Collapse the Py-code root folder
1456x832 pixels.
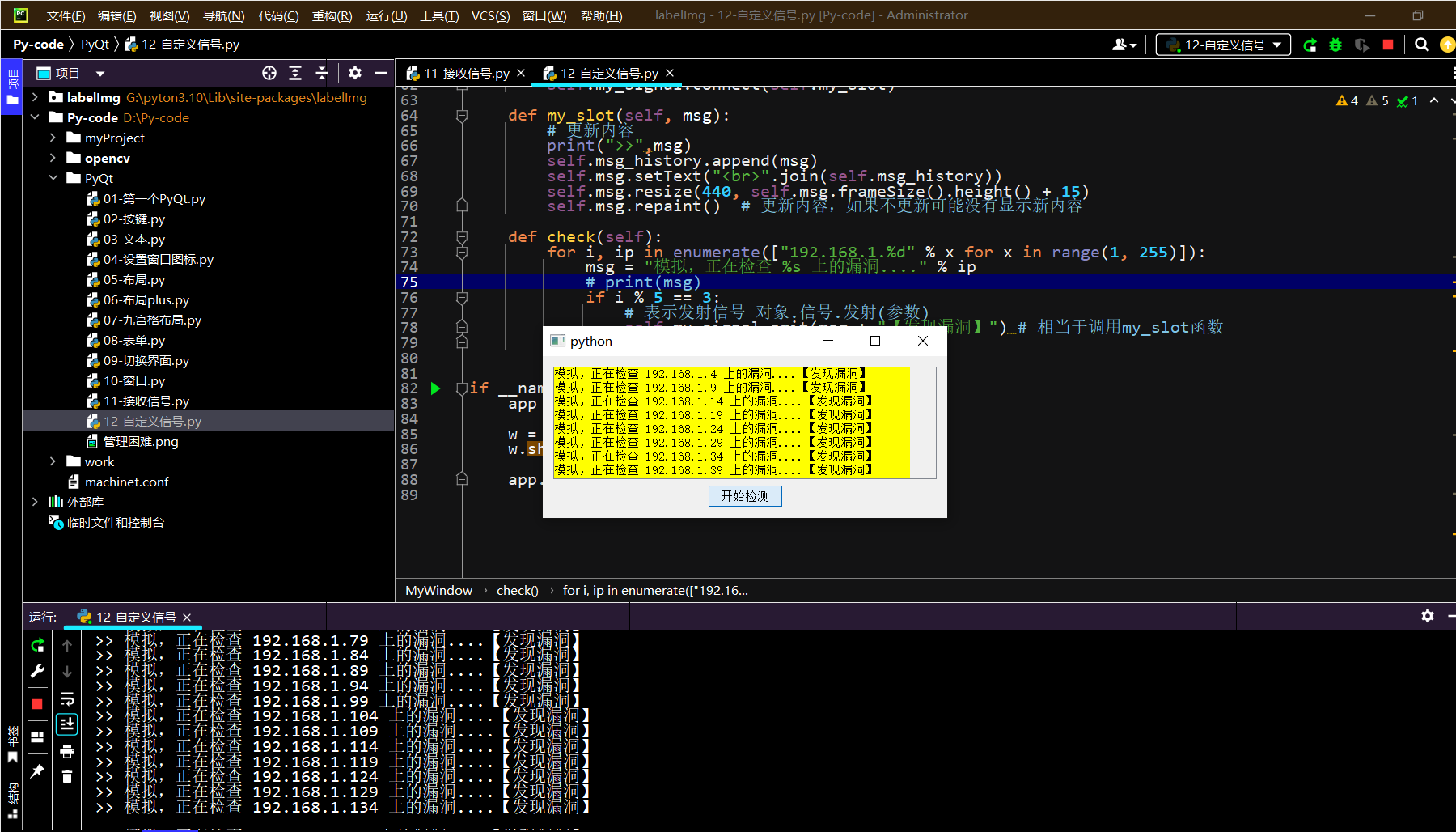coord(35,117)
